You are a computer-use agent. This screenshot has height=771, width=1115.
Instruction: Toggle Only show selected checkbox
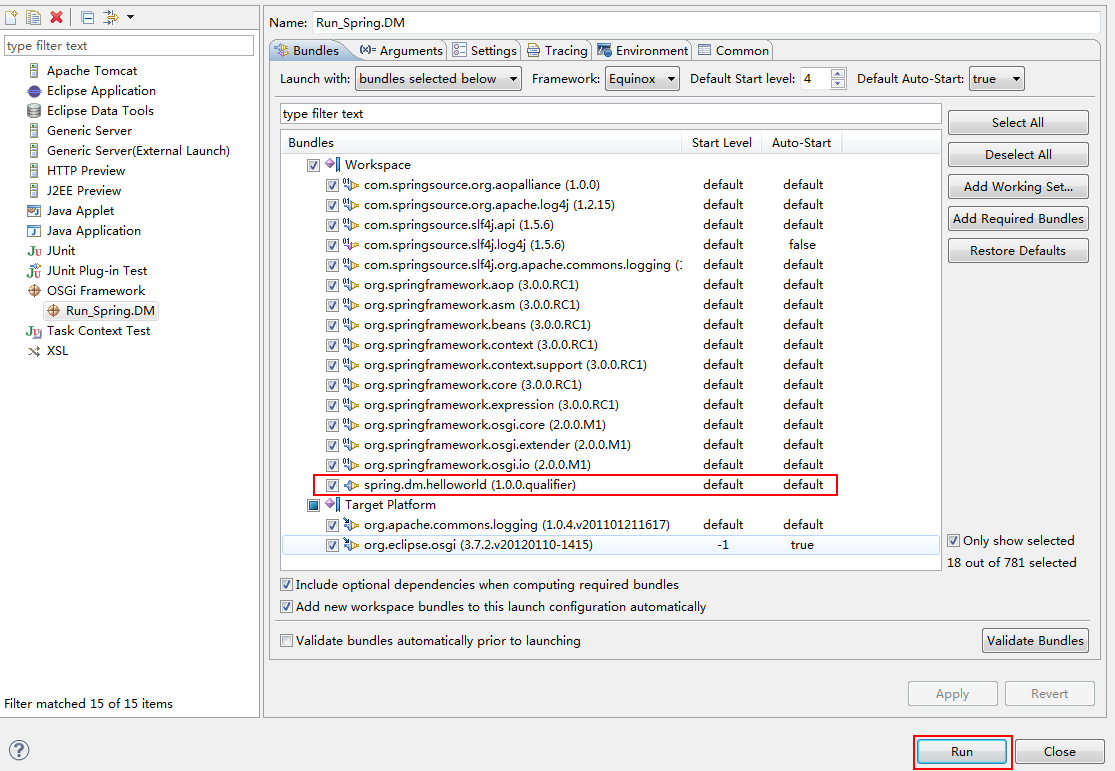pos(954,541)
